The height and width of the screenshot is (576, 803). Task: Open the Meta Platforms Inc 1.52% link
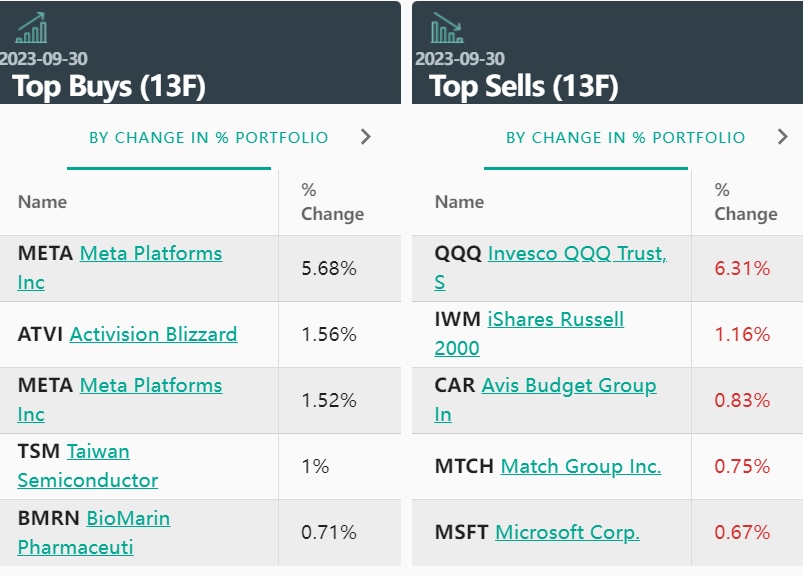pos(150,386)
